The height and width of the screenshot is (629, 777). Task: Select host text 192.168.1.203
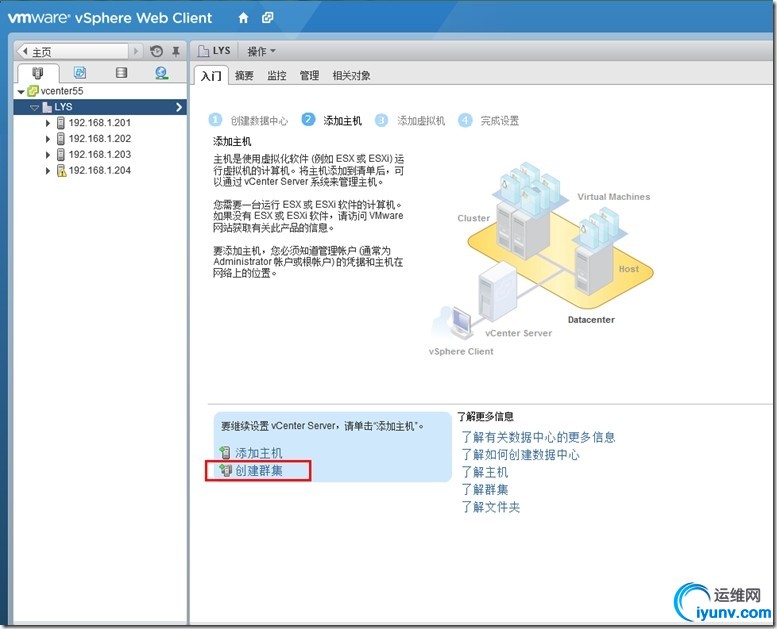click(100, 155)
